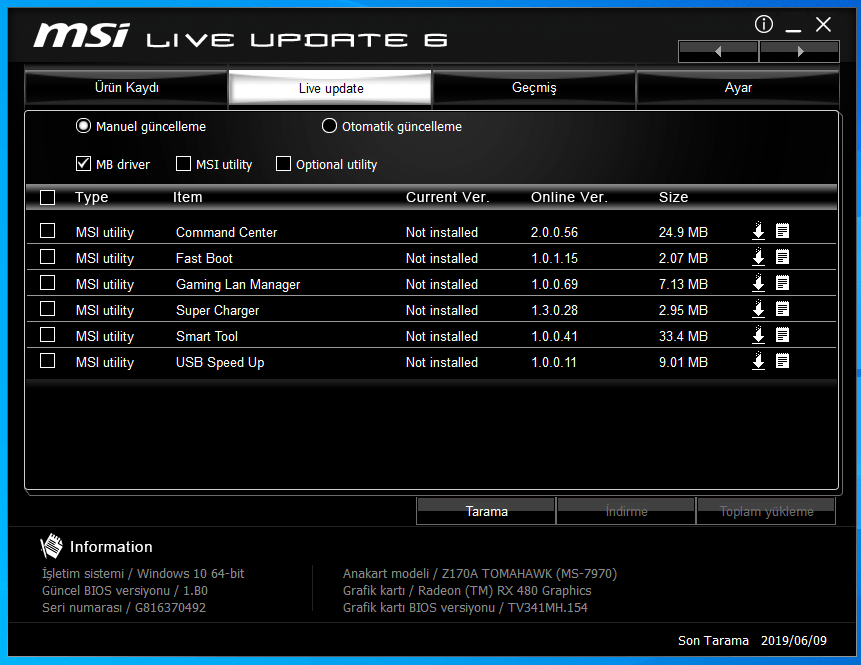Download Smart Tool via its download icon

click(758, 334)
